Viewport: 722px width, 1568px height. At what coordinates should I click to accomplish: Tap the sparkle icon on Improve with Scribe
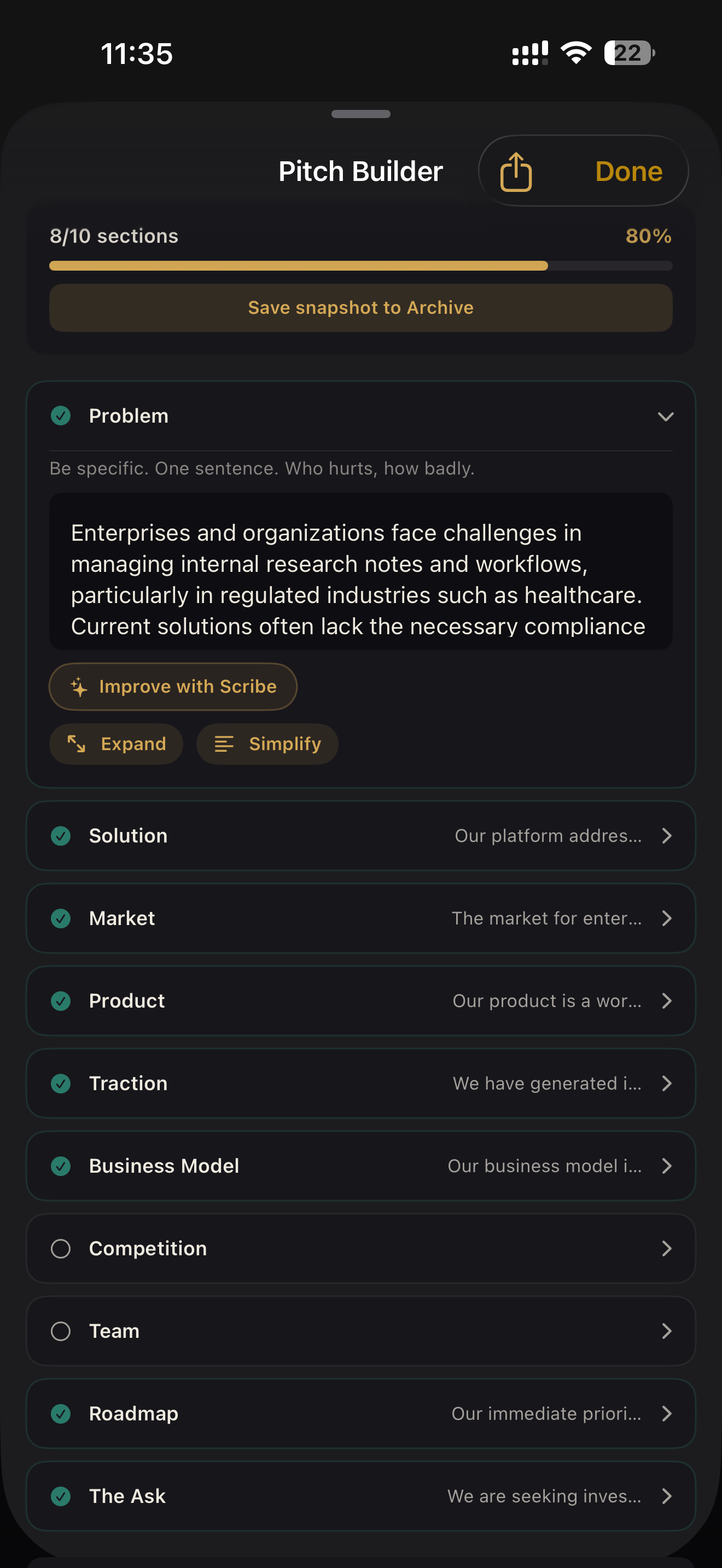[x=79, y=687]
